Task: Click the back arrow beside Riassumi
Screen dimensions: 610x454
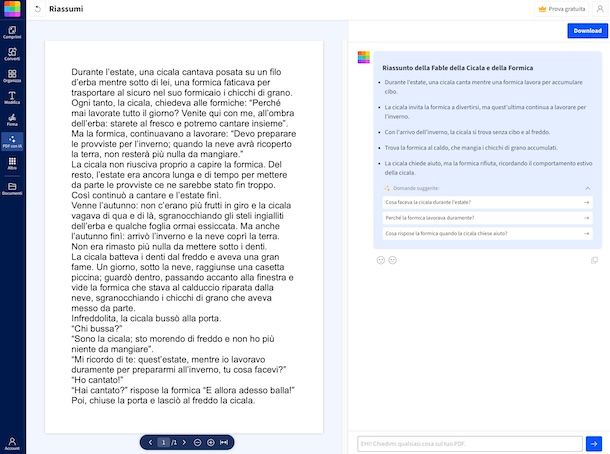Action: point(37,9)
